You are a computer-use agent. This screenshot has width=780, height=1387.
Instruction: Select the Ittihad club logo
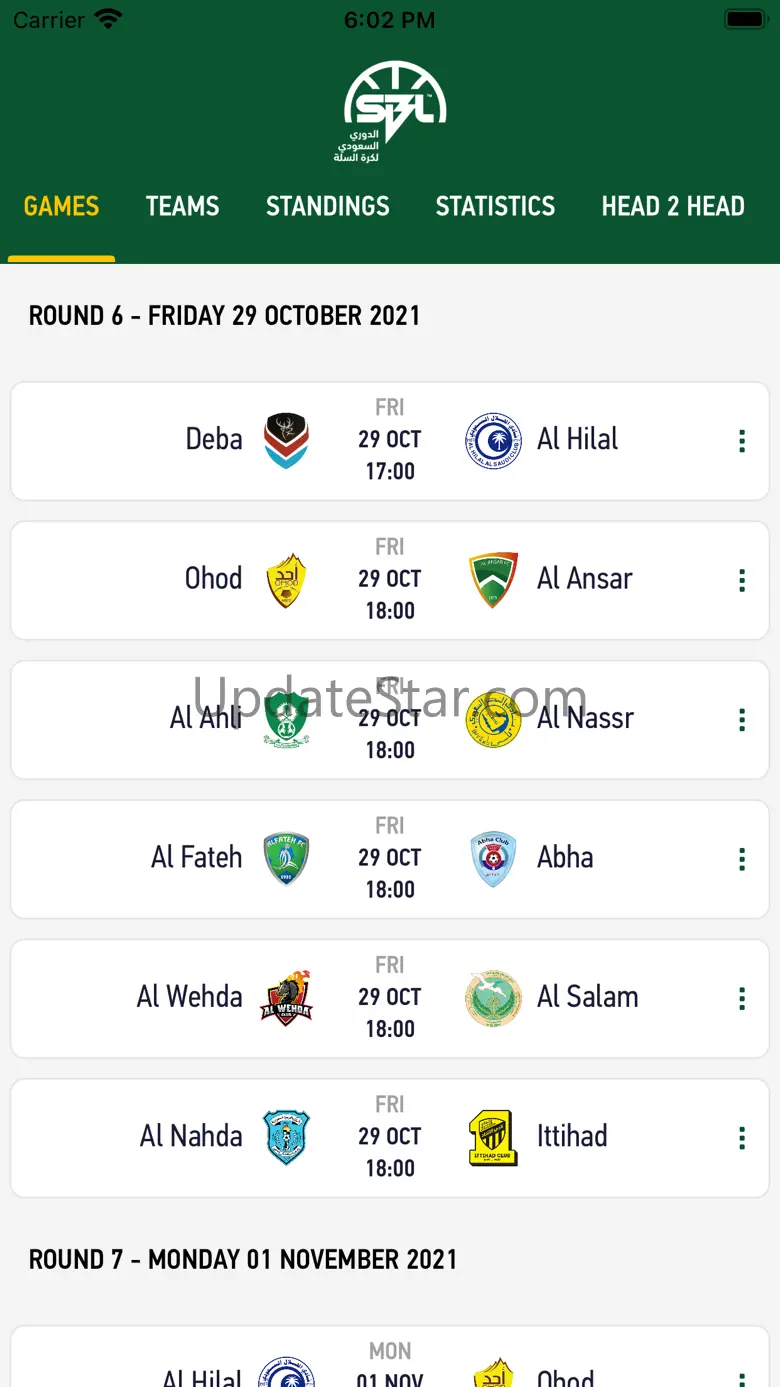point(493,1138)
